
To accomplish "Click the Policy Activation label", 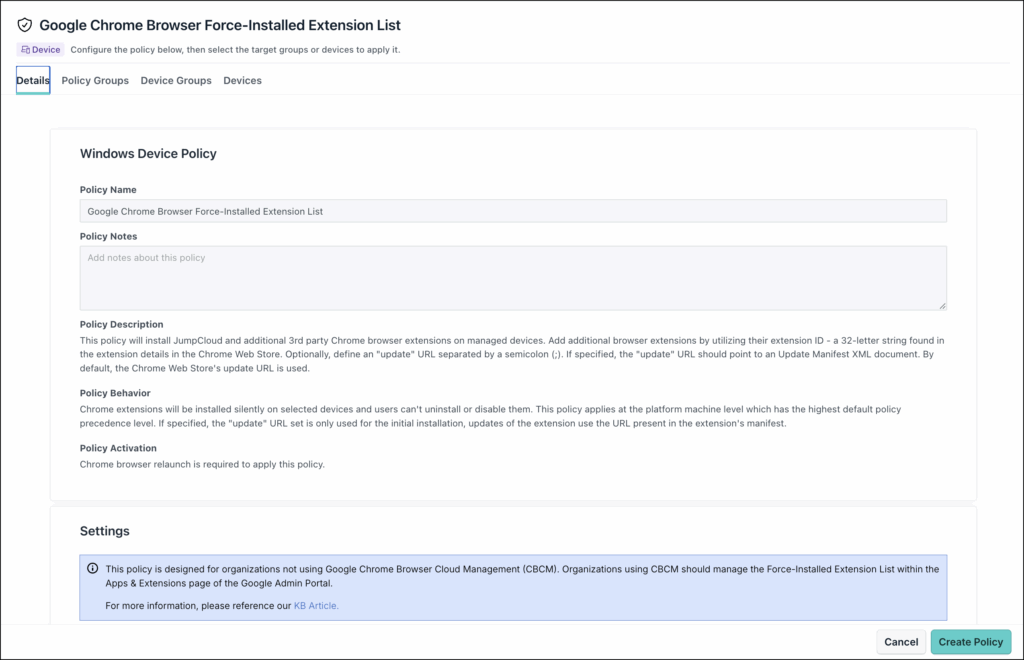I will pos(118,448).
